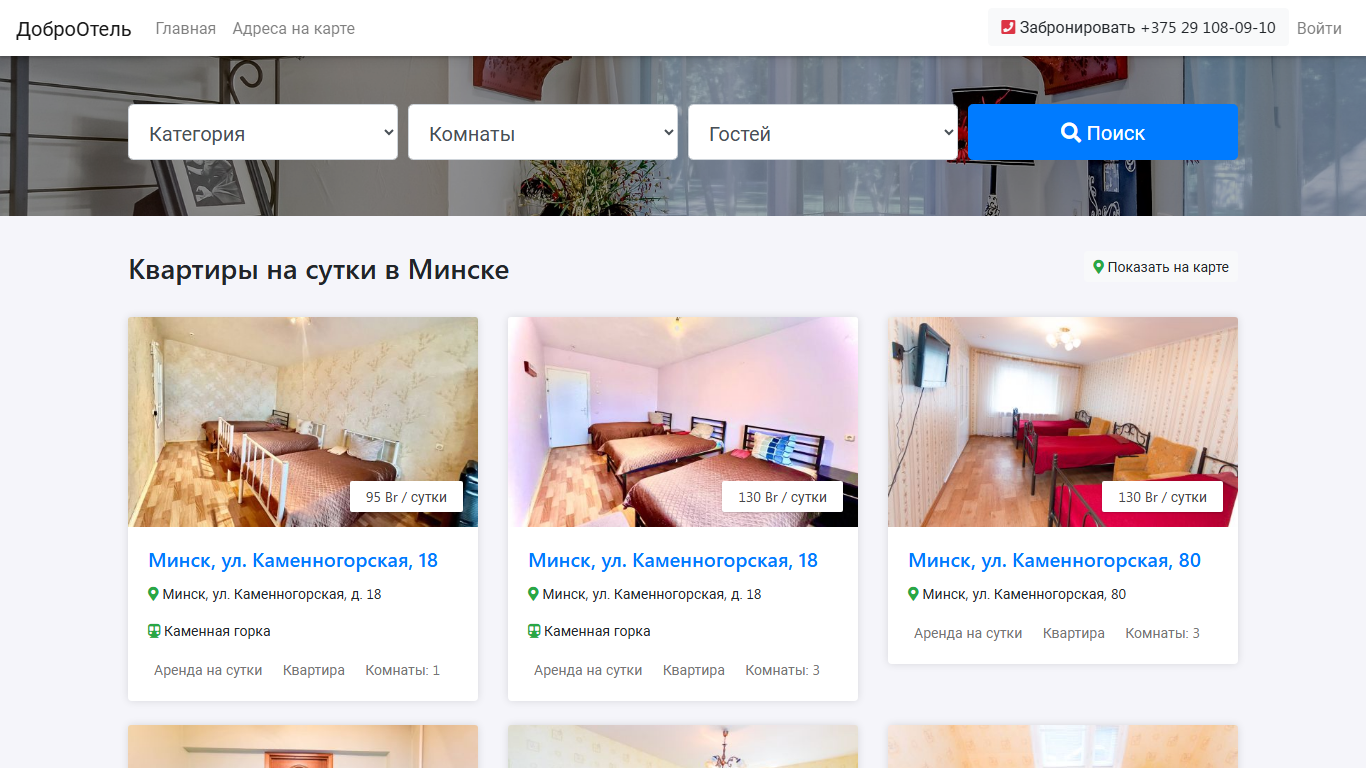This screenshot has width=1366, height=768.
Task: Click magnifier icon in Поиск button
Action: (1070, 132)
